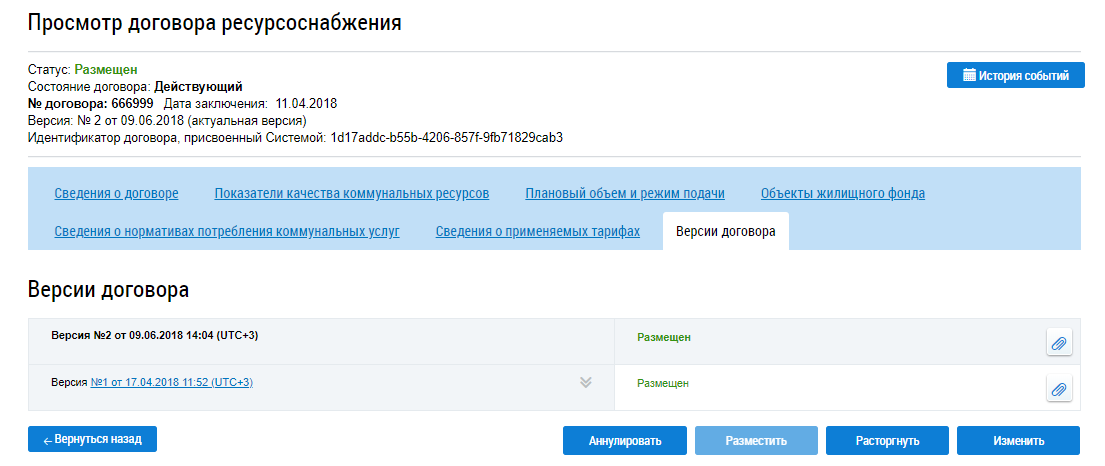The width and height of the screenshot is (1105, 466).
Task: Open version link №1 от 17.04.2018
Action: point(171,383)
